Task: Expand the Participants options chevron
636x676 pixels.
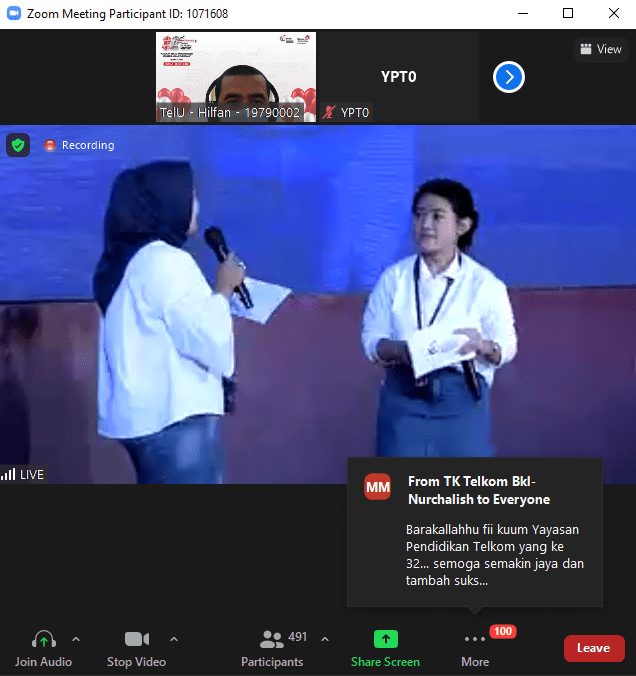Action: [x=324, y=639]
